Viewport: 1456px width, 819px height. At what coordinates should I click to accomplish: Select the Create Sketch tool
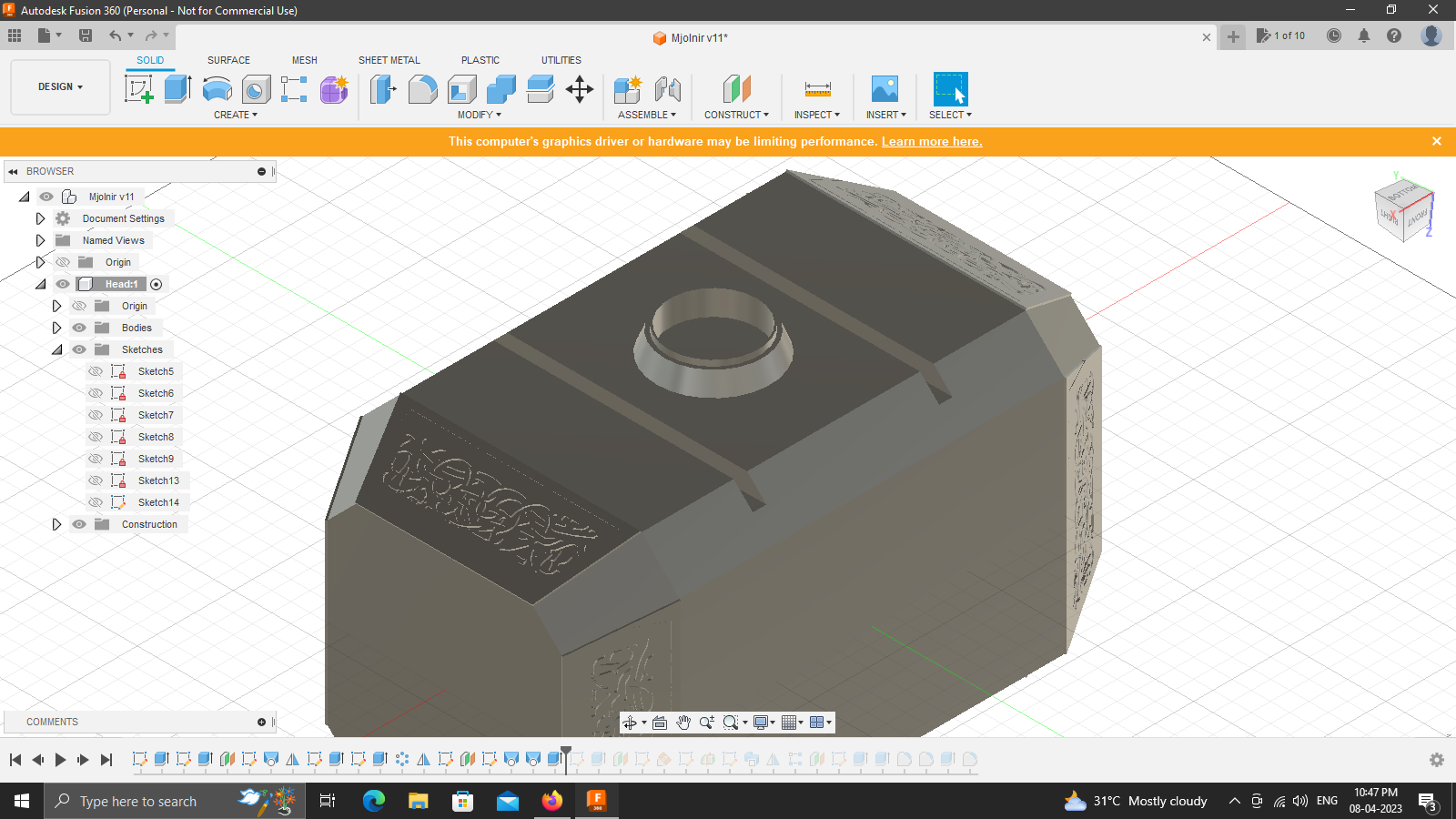pyautogui.click(x=138, y=89)
